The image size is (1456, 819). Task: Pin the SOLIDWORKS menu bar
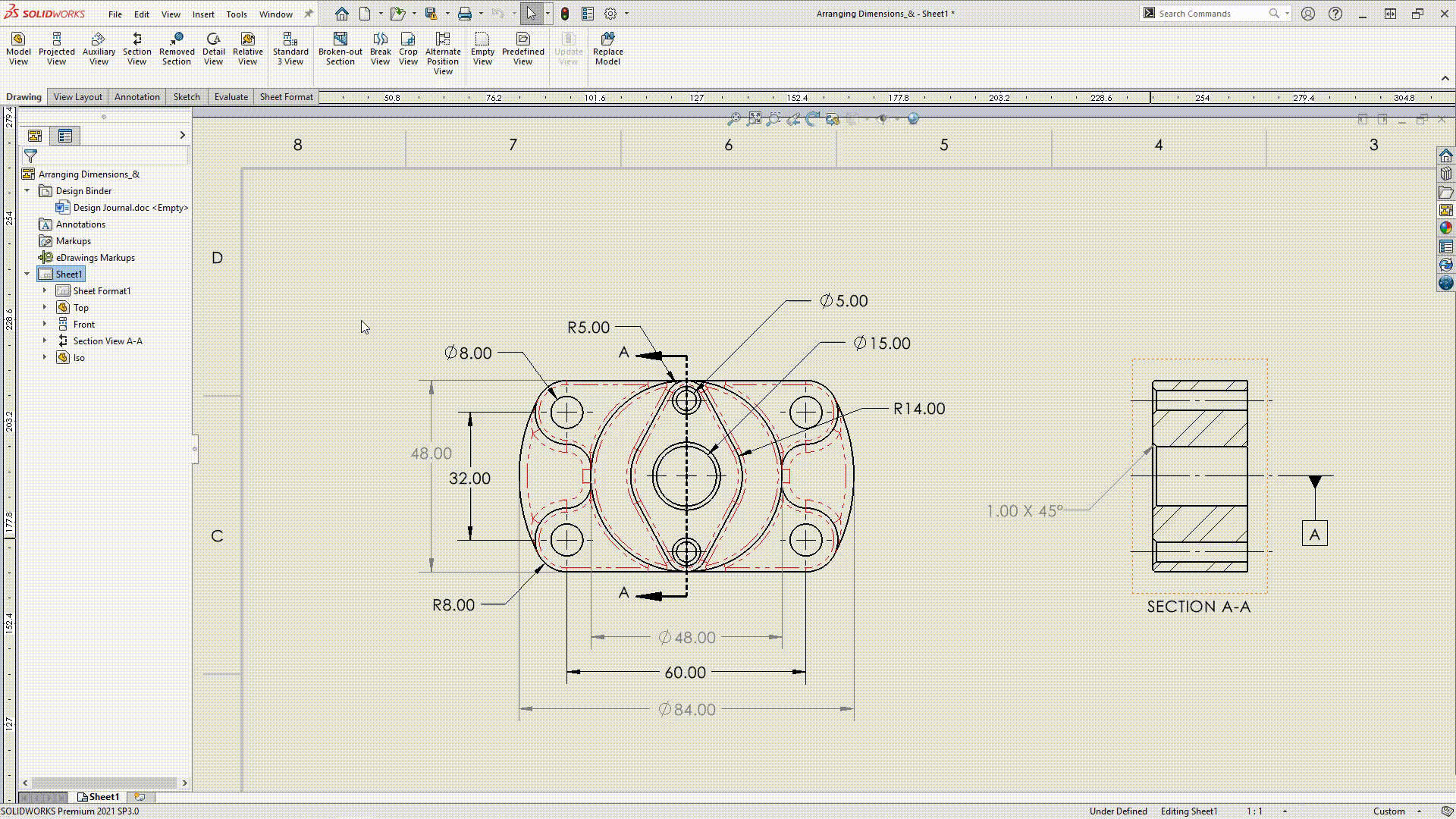tap(309, 14)
